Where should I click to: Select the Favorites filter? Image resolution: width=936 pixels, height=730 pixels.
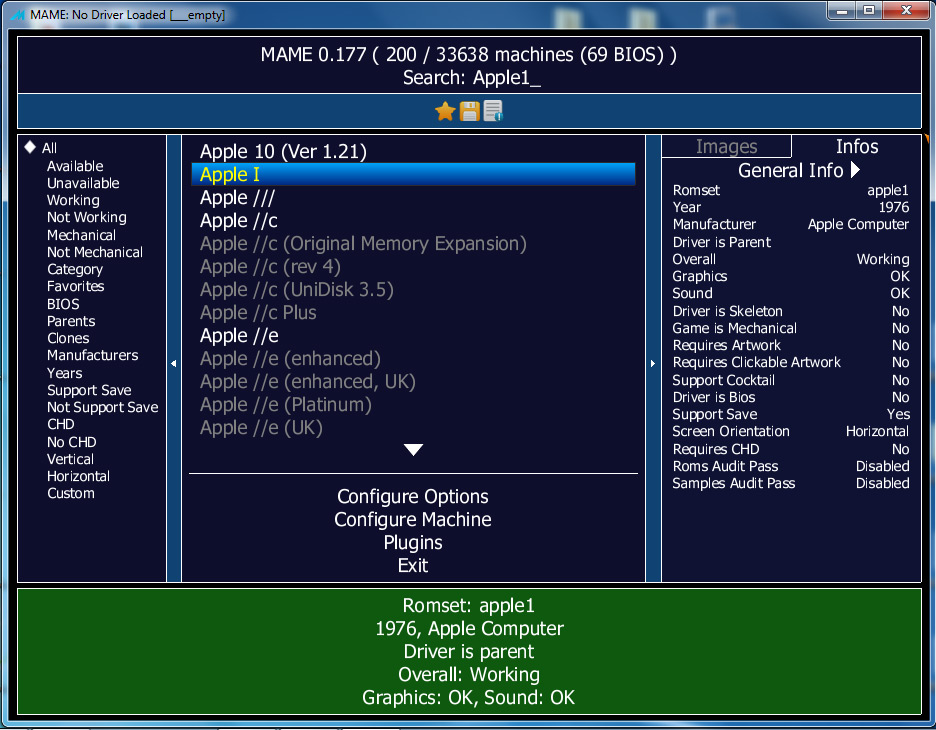[75, 287]
